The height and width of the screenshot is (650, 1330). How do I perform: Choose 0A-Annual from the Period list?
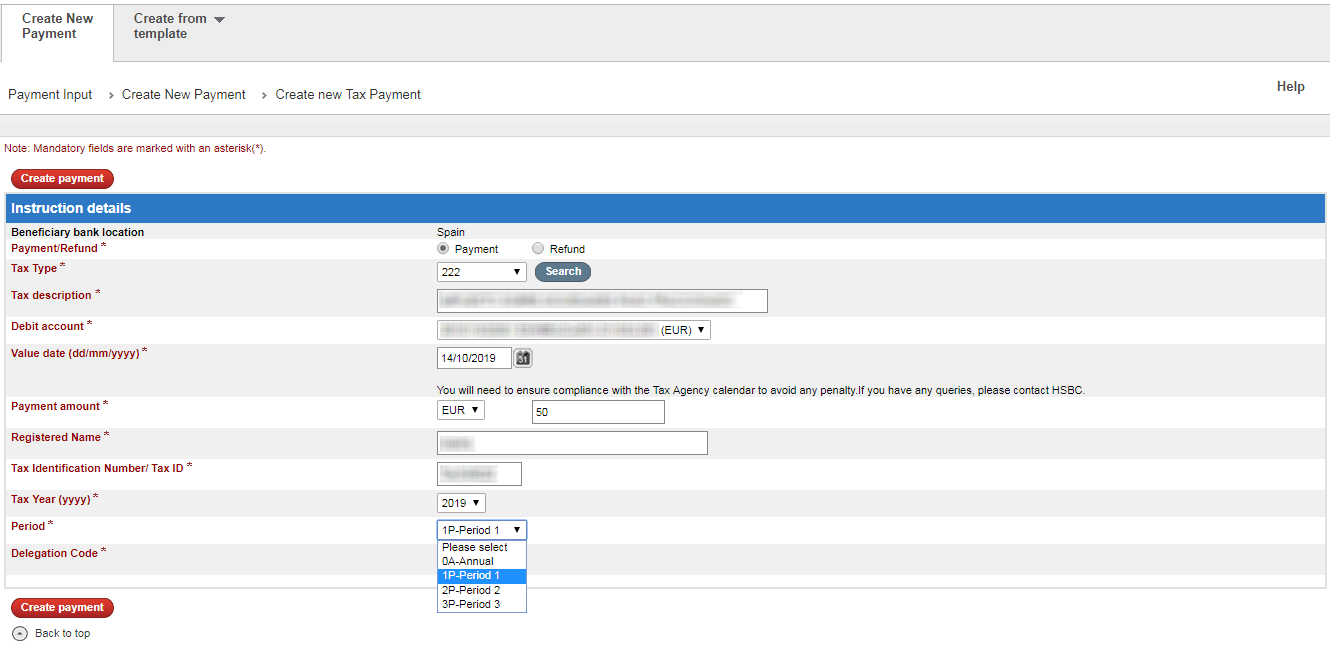(468, 561)
